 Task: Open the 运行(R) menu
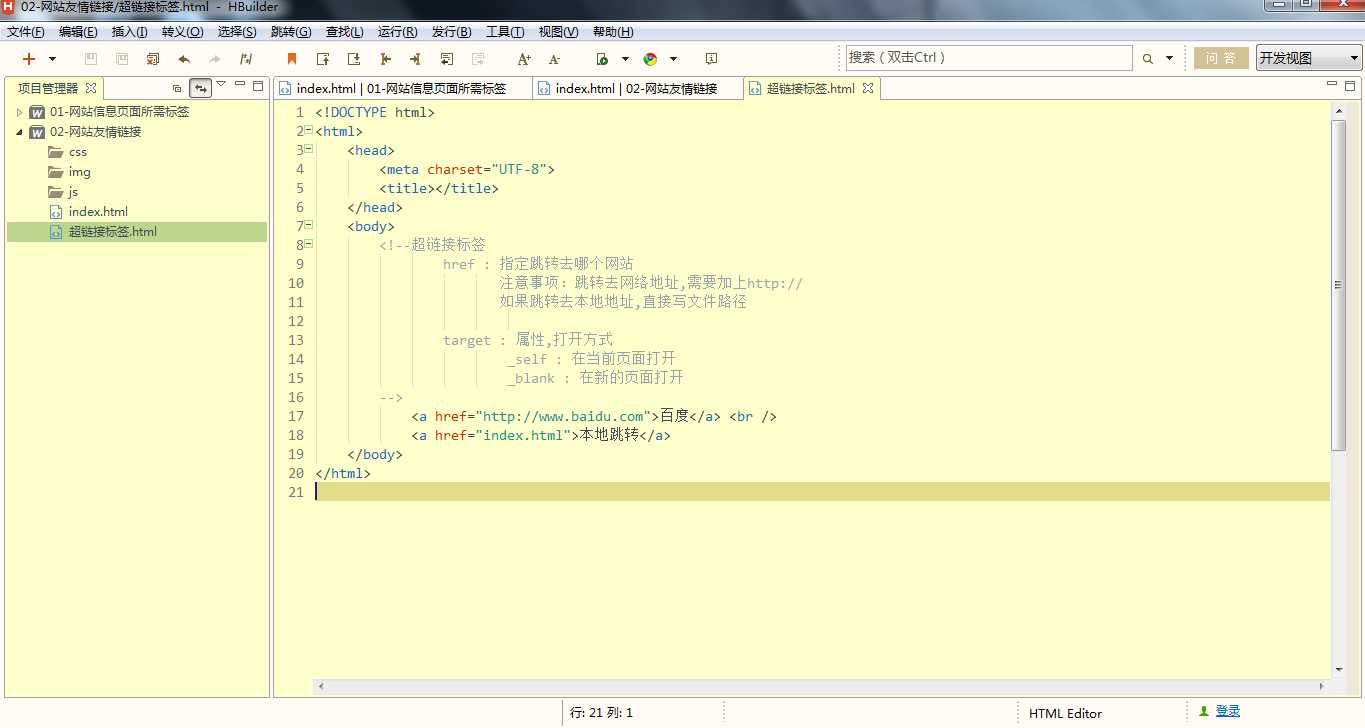398,32
